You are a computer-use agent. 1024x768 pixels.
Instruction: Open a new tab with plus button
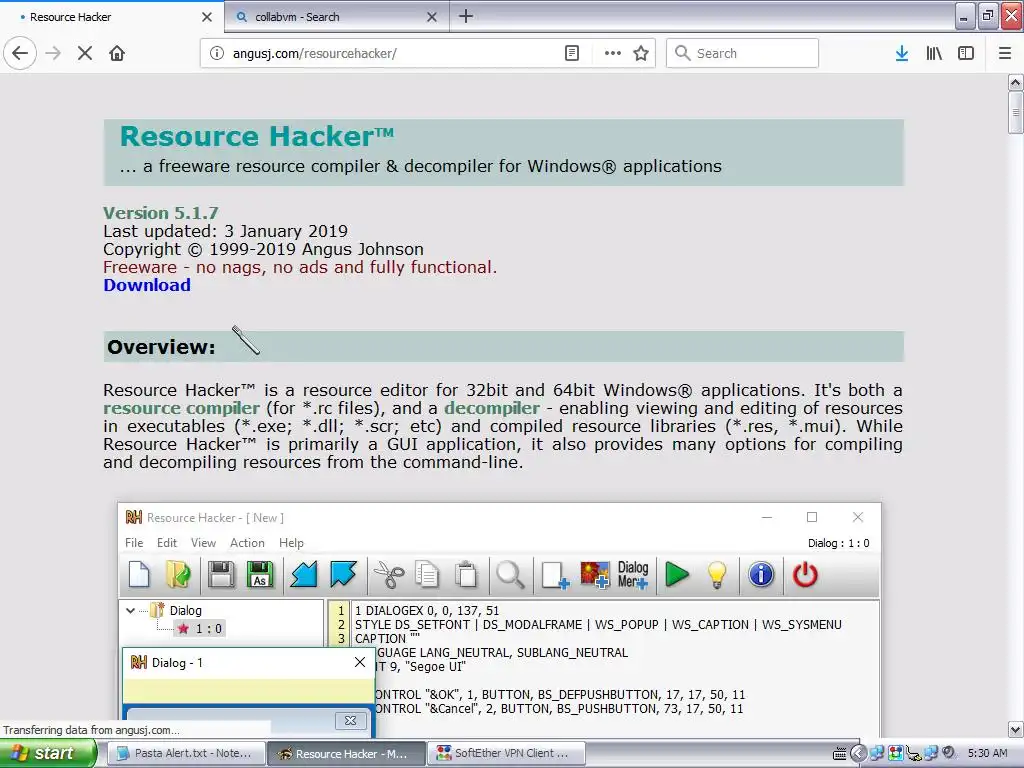pyautogui.click(x=466, y=16)
